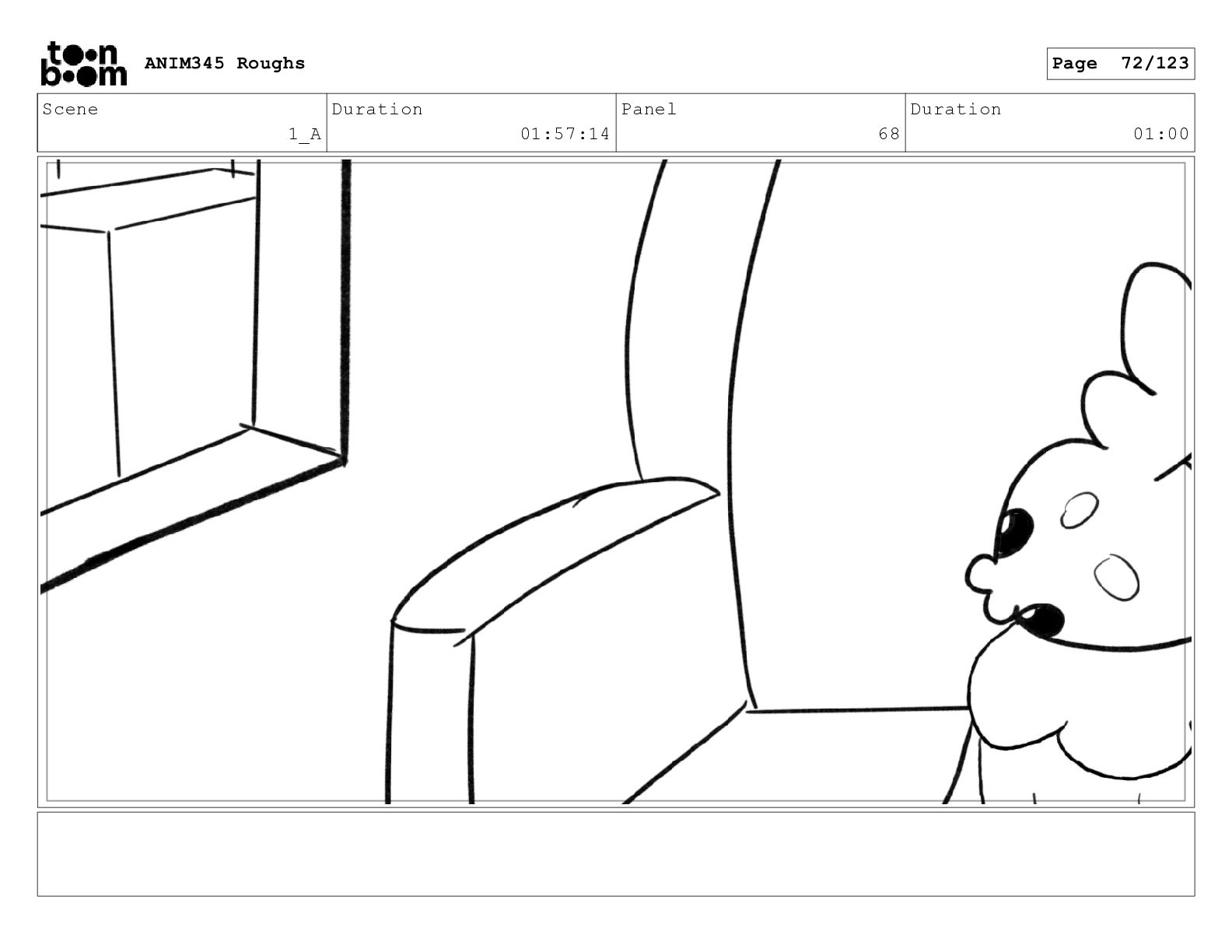
Task: Click the panel duration value '01:00'
Action: [1161, 134]
